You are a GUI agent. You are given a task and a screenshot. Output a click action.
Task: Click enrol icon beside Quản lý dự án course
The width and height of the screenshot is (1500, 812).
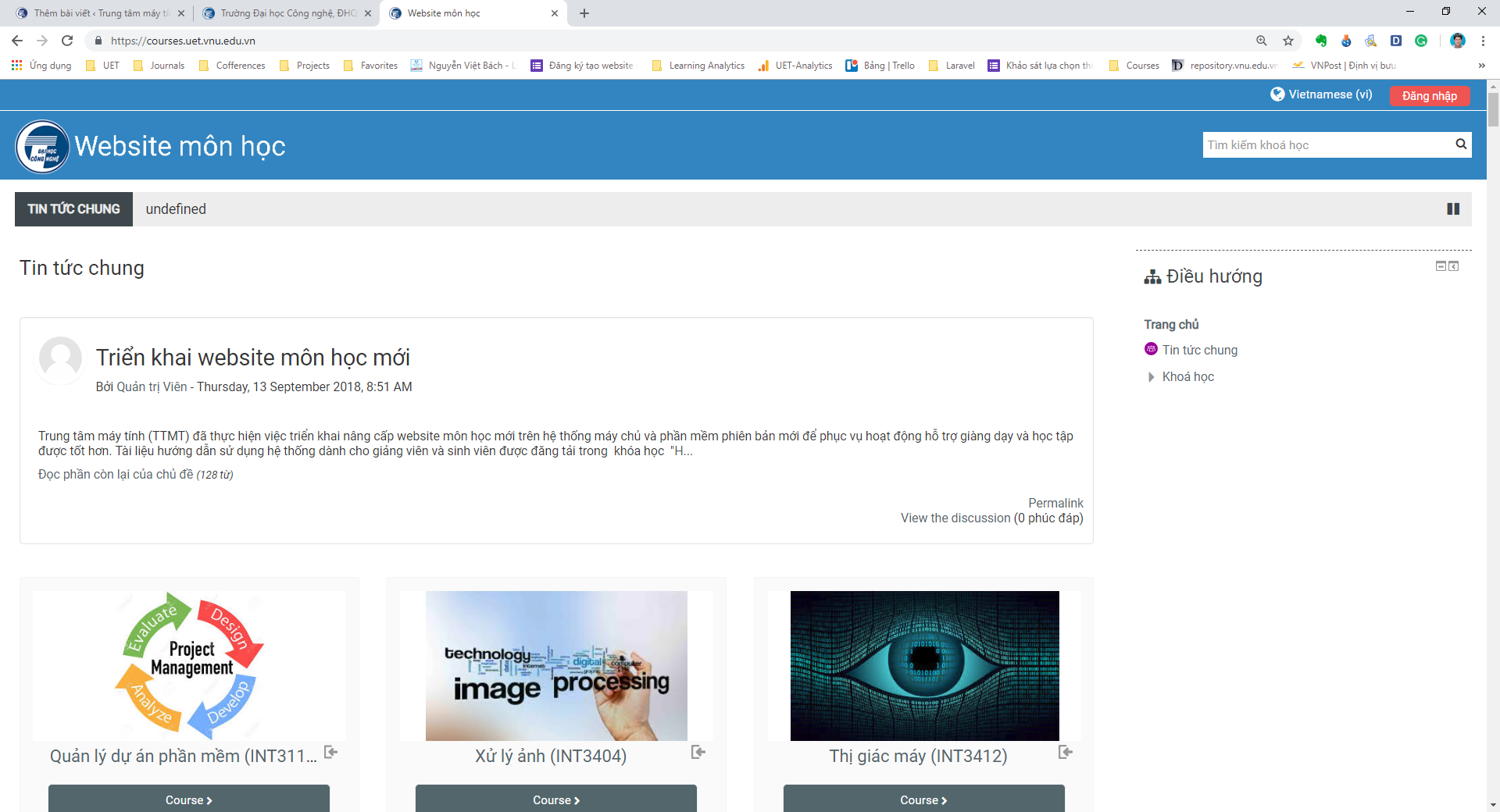(x=331, y=752)
